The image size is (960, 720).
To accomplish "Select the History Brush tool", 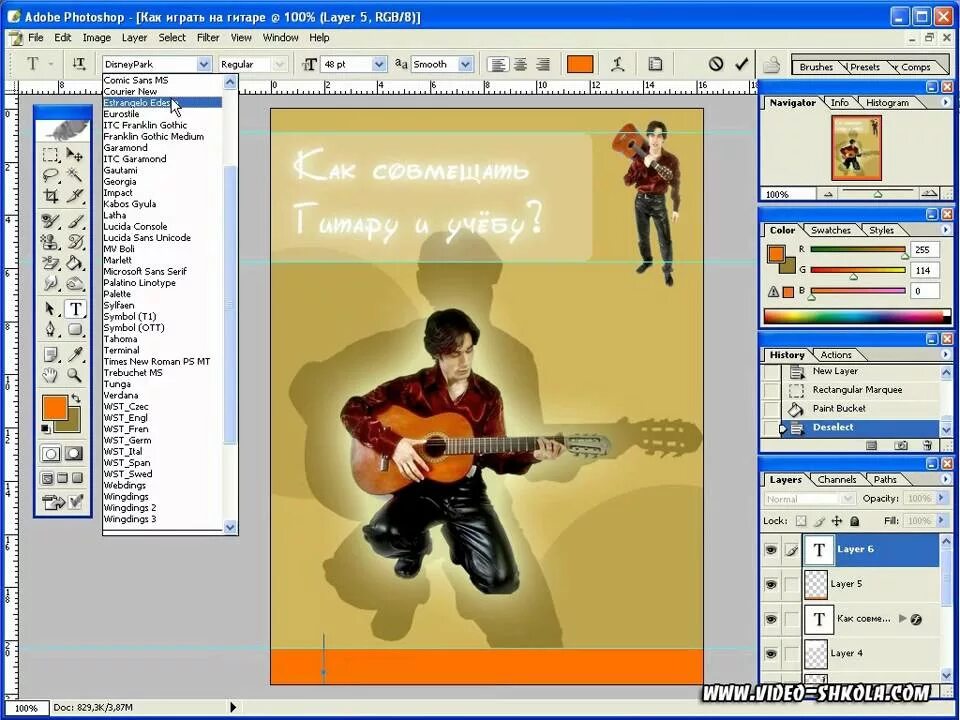I will coord(75,242).
